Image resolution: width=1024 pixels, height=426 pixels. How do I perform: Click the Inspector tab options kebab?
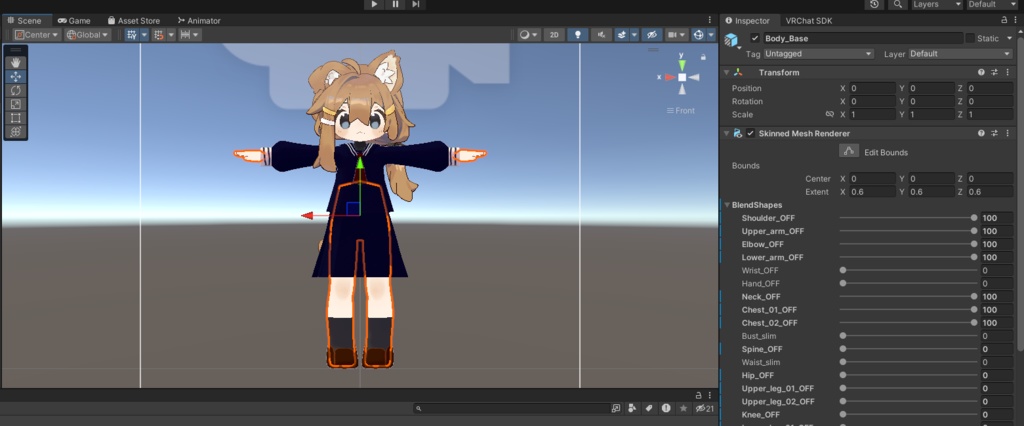click(1015, 20)
